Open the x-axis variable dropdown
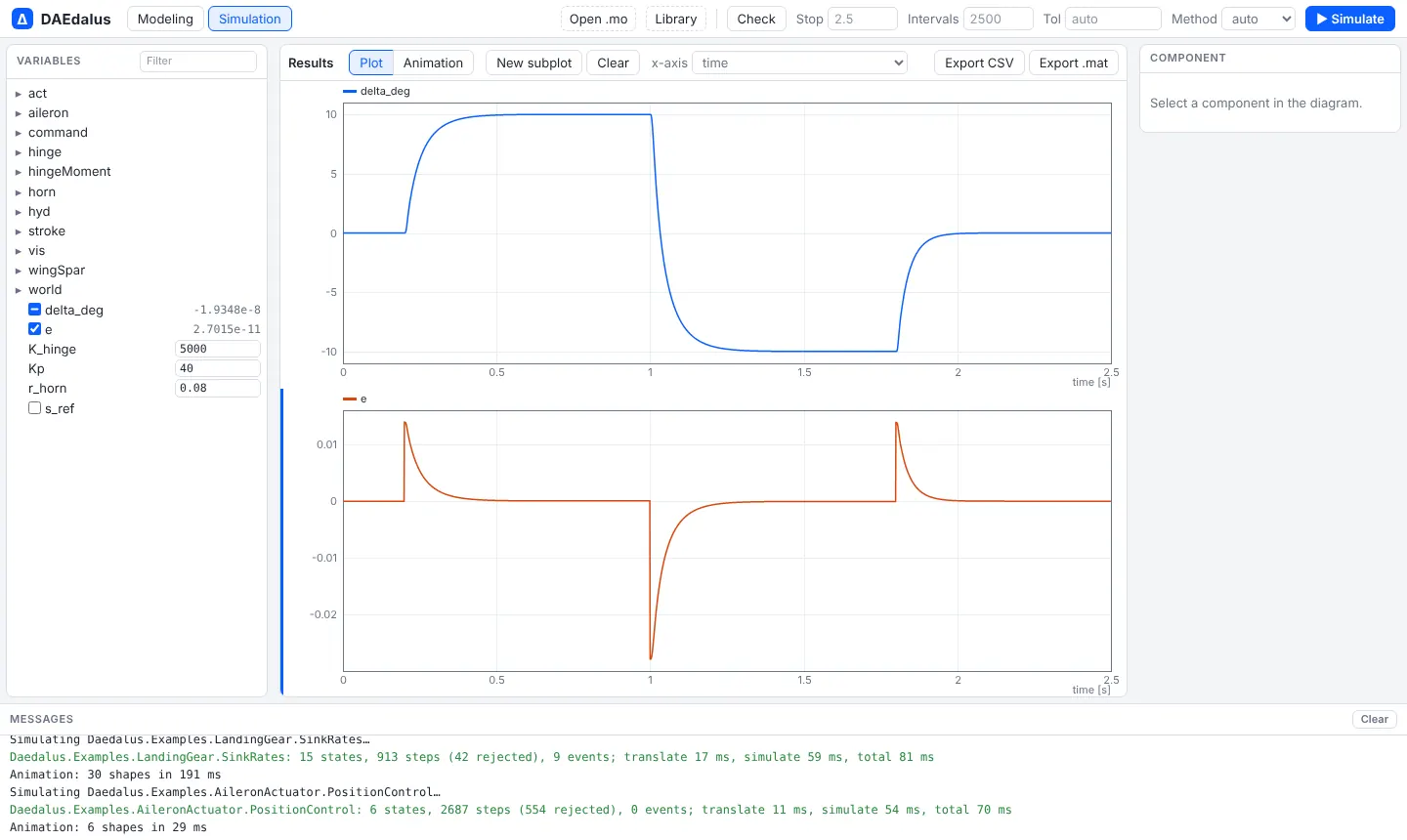This screenshot has height=840, width=1407. [800, 63]
